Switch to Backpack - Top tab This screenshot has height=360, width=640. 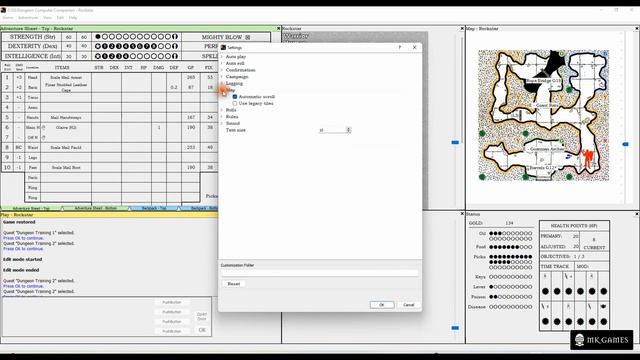[154, 209]
